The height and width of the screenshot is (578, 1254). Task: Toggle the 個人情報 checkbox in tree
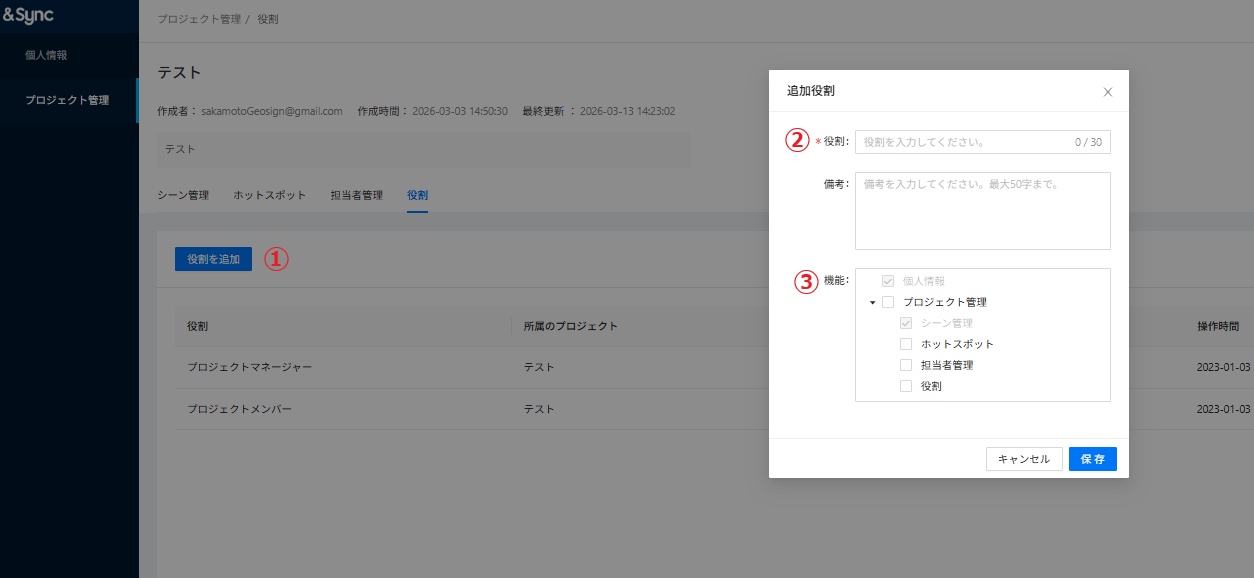coord(888,281)
